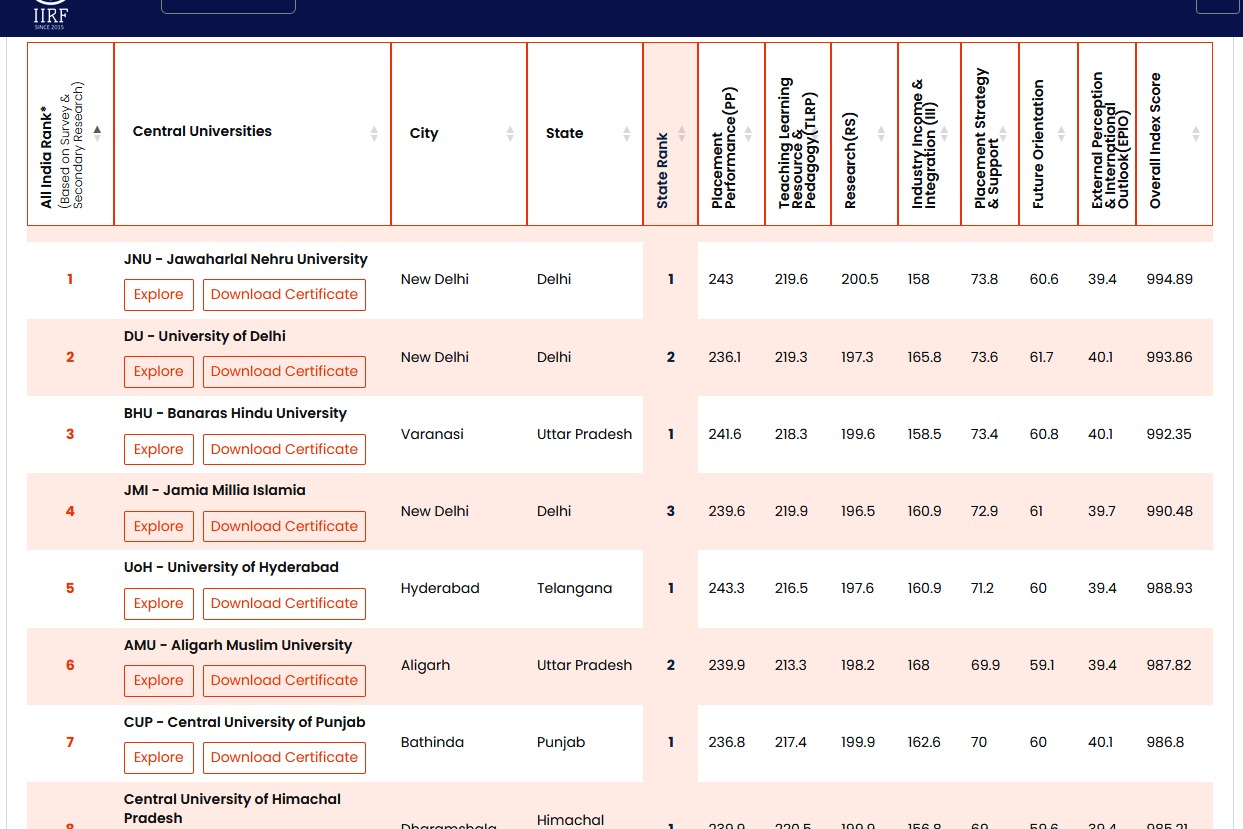
Task: Click the CUP - Central University of Punjab name
Action: pos(244,722)
